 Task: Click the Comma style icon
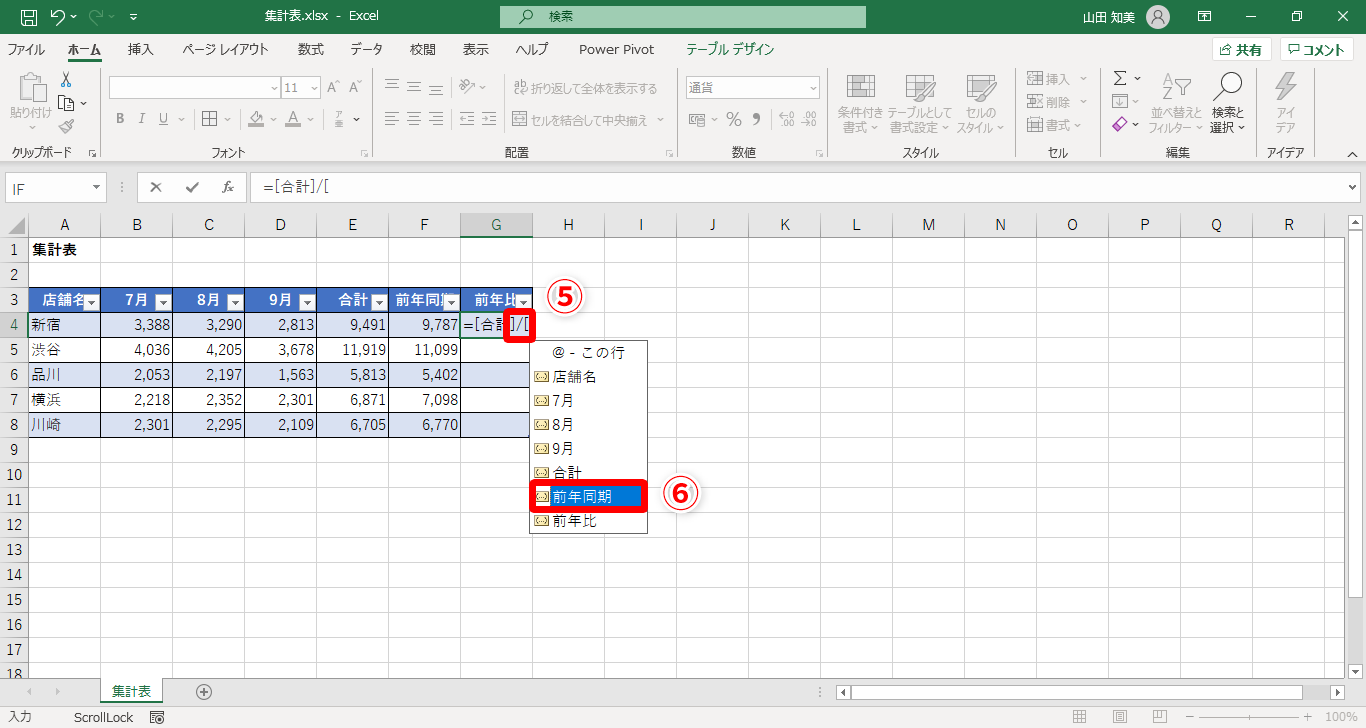[757, 120]
